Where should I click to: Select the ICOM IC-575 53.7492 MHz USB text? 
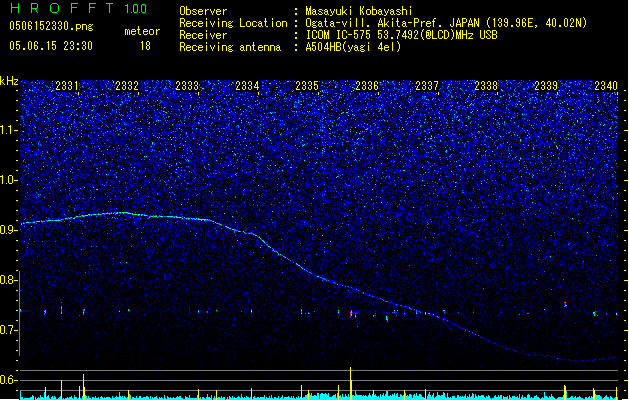401,35
